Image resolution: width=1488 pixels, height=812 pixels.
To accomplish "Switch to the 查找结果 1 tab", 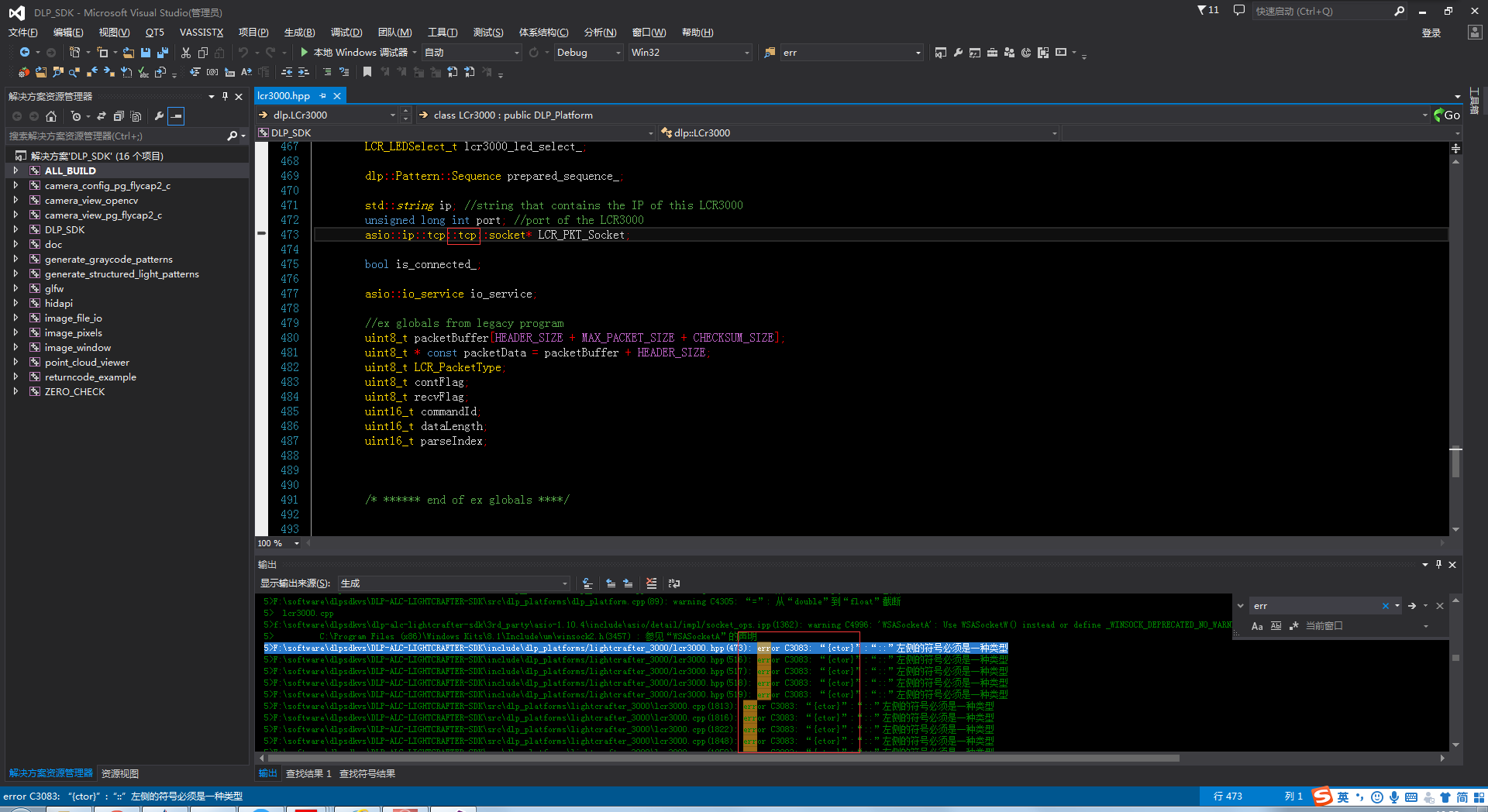I will (x=308, y=773).
